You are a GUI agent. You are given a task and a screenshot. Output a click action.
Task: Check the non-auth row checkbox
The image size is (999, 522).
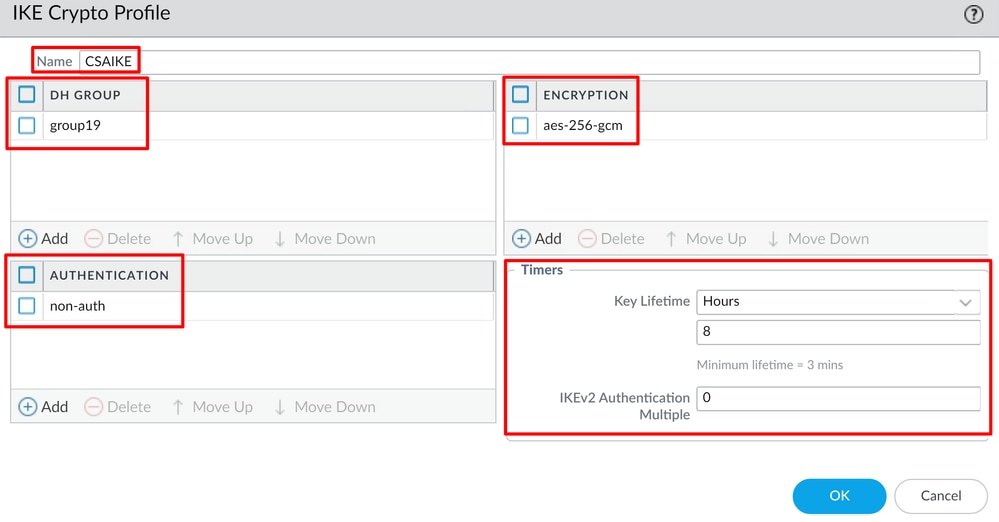(27, 305)
